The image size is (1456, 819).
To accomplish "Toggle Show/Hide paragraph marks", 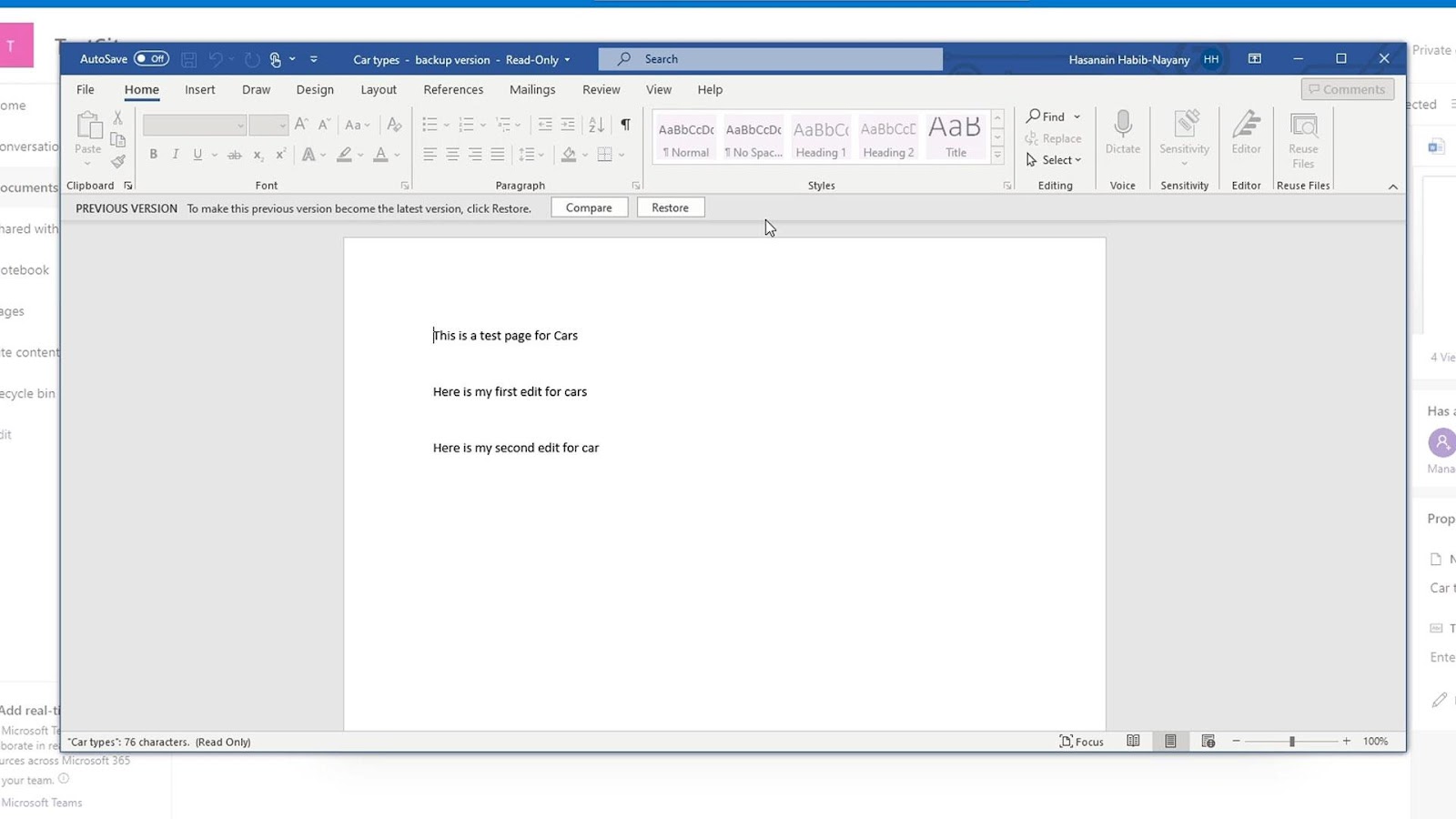I will coord(625,125).
